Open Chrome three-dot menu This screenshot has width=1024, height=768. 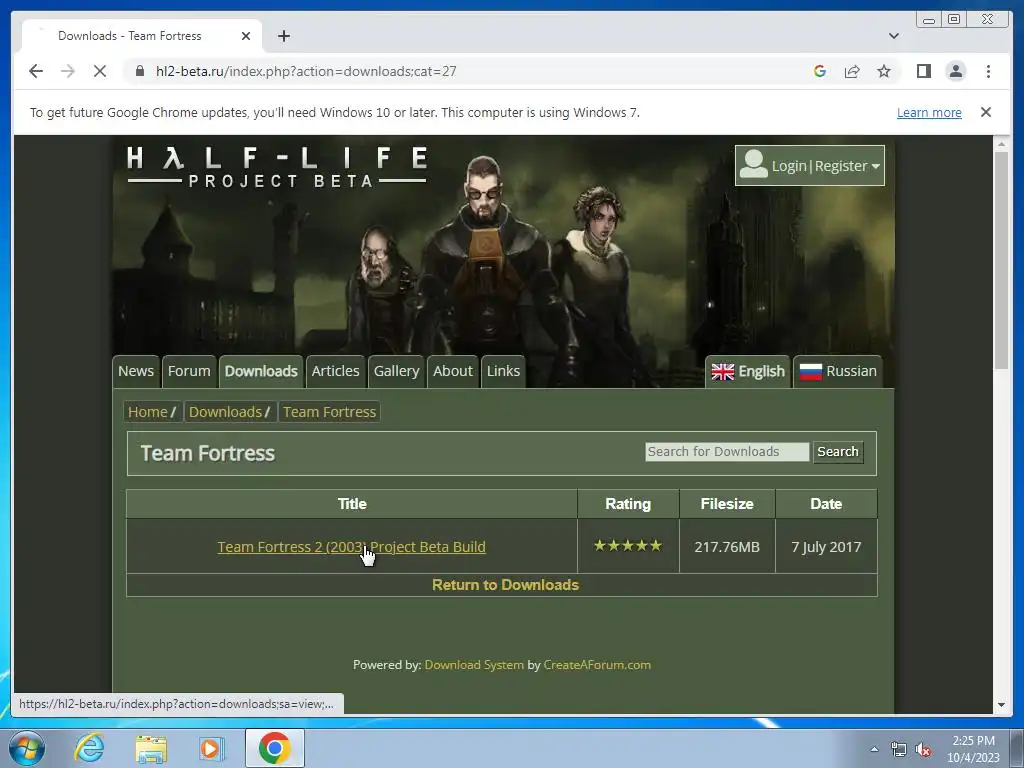point(988,71)
